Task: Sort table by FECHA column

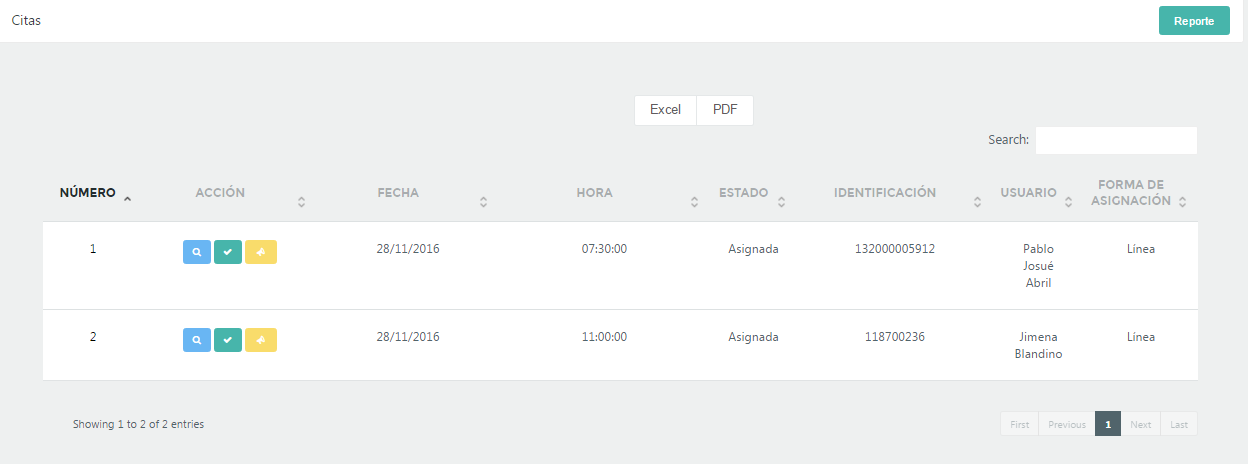Action: [x=398, y=193]
